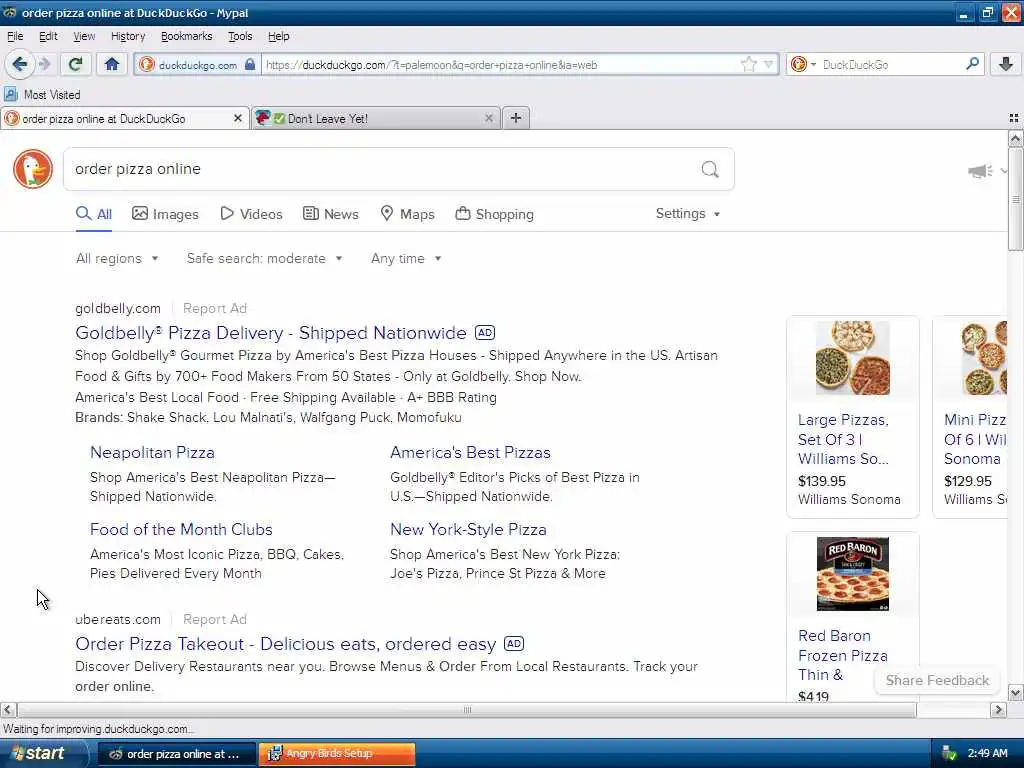Click the magnifier in the browser search box
Image resolution: width=1024 pixels, height=768 pixels.
tap(972, 64)
